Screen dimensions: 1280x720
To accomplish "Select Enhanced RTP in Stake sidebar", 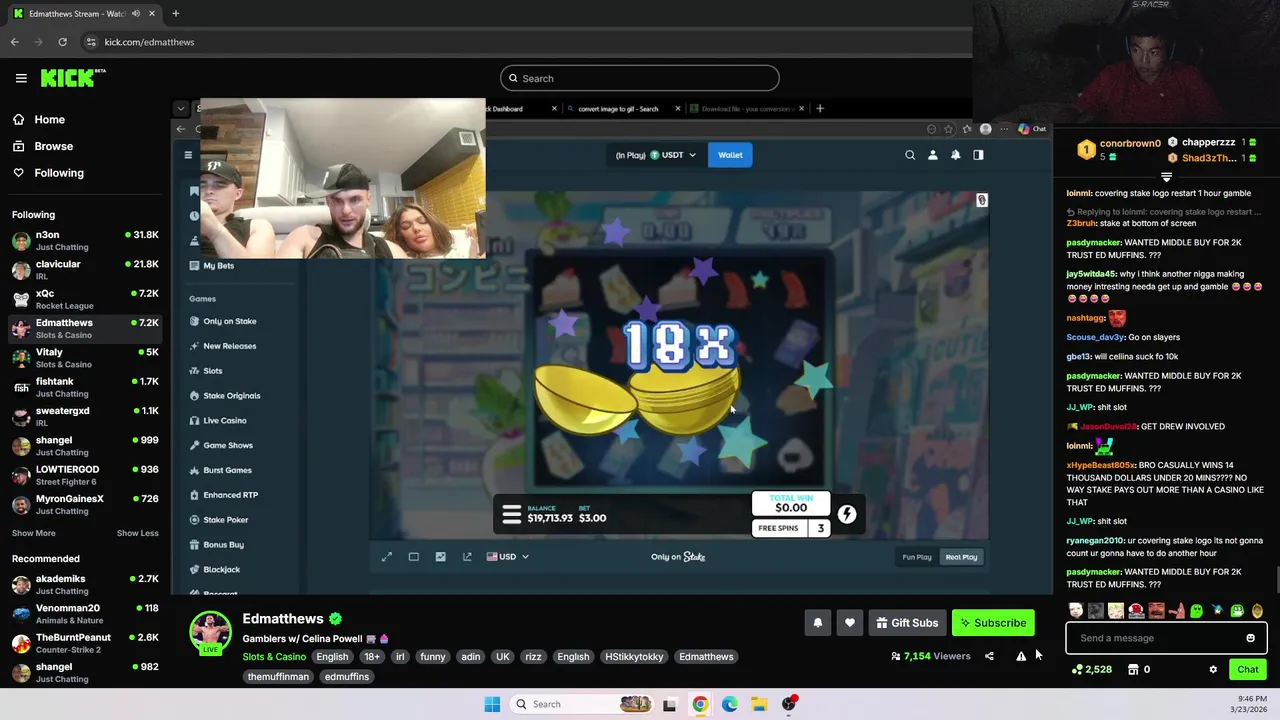I will tap(224, 495).
